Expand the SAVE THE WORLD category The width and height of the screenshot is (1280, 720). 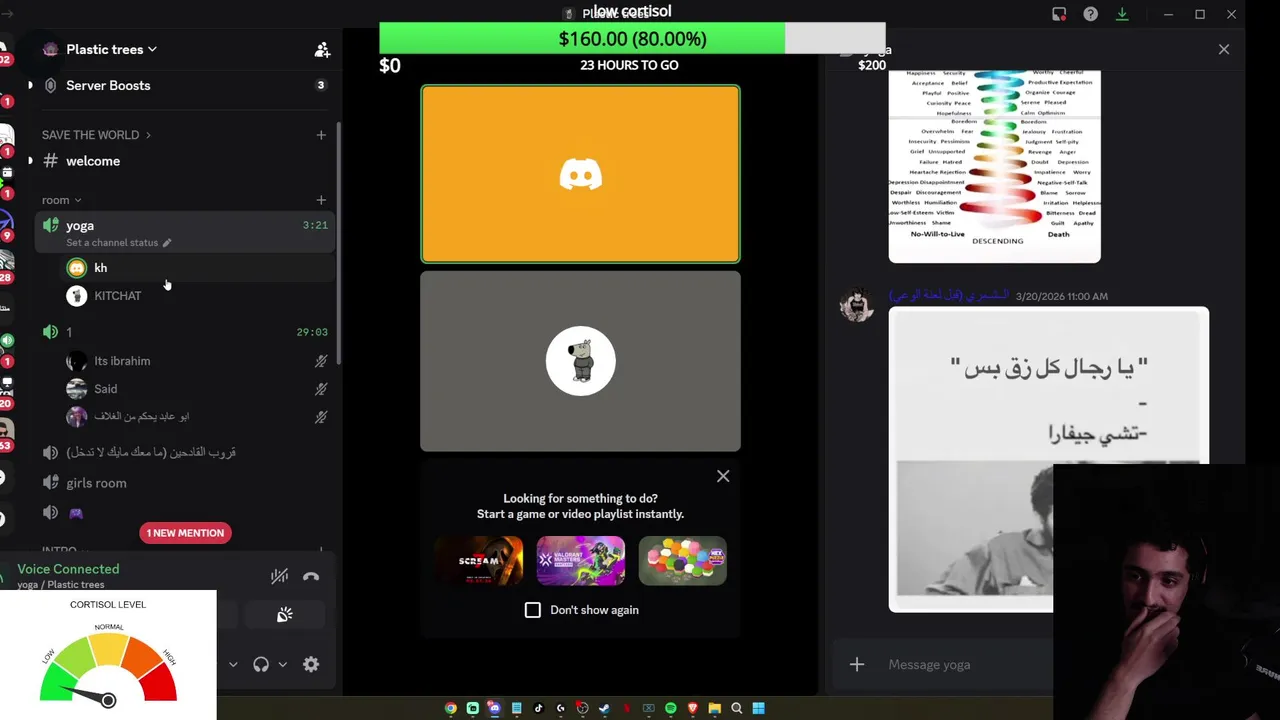pos(96,135)
